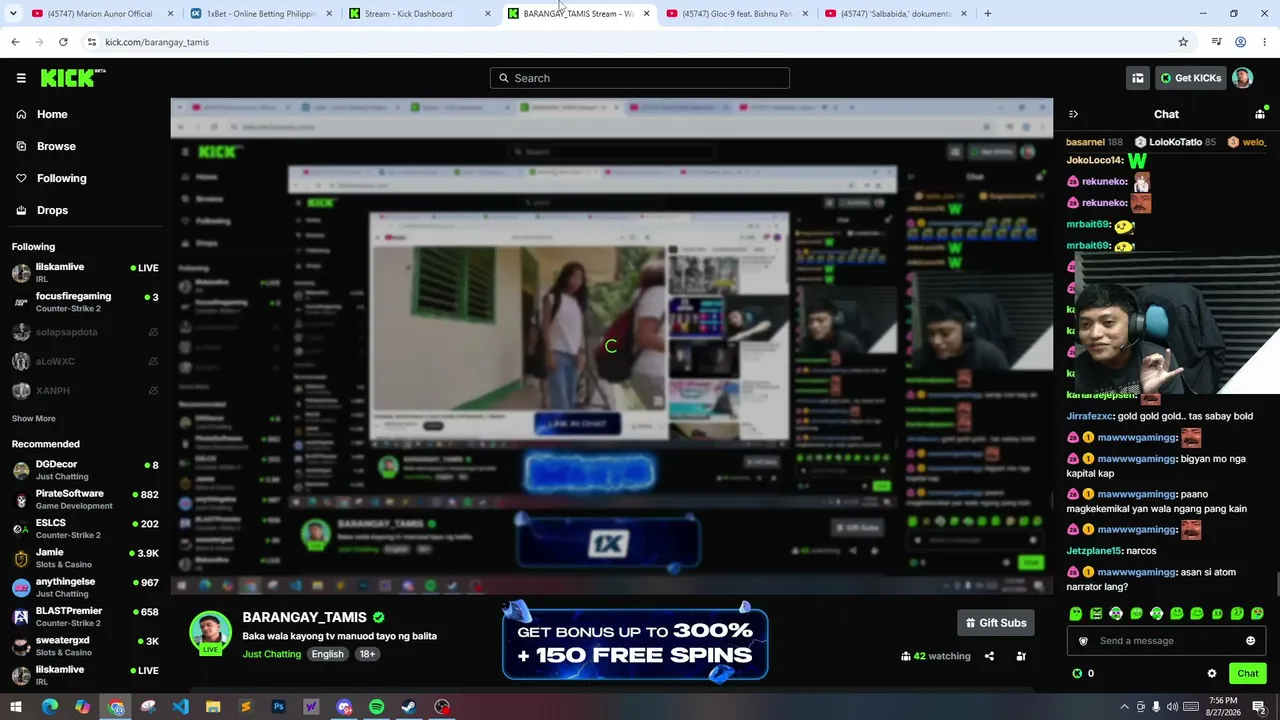Click the Chrome profile icon in the toolbar
The width and height of the screenshot is (1280, 720).
(1240, 42)
